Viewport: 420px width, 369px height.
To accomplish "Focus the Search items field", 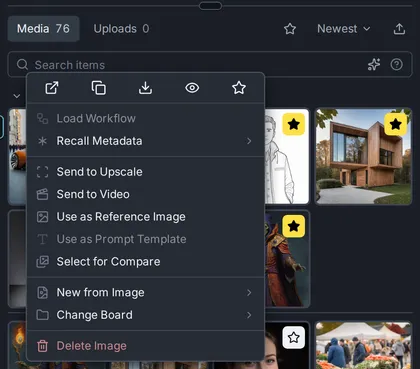I will click(210, 64).
